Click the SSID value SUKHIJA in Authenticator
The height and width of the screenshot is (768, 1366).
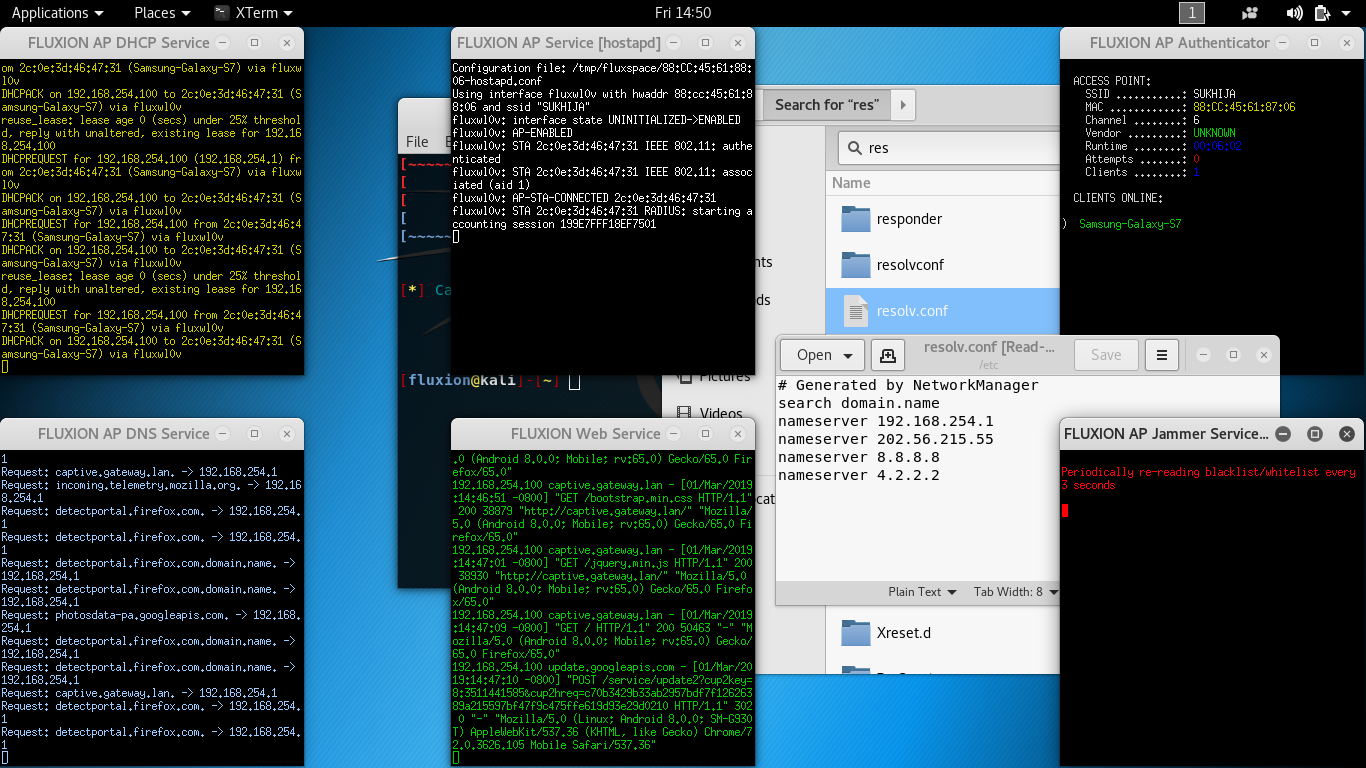click(x=1214, y=94)
